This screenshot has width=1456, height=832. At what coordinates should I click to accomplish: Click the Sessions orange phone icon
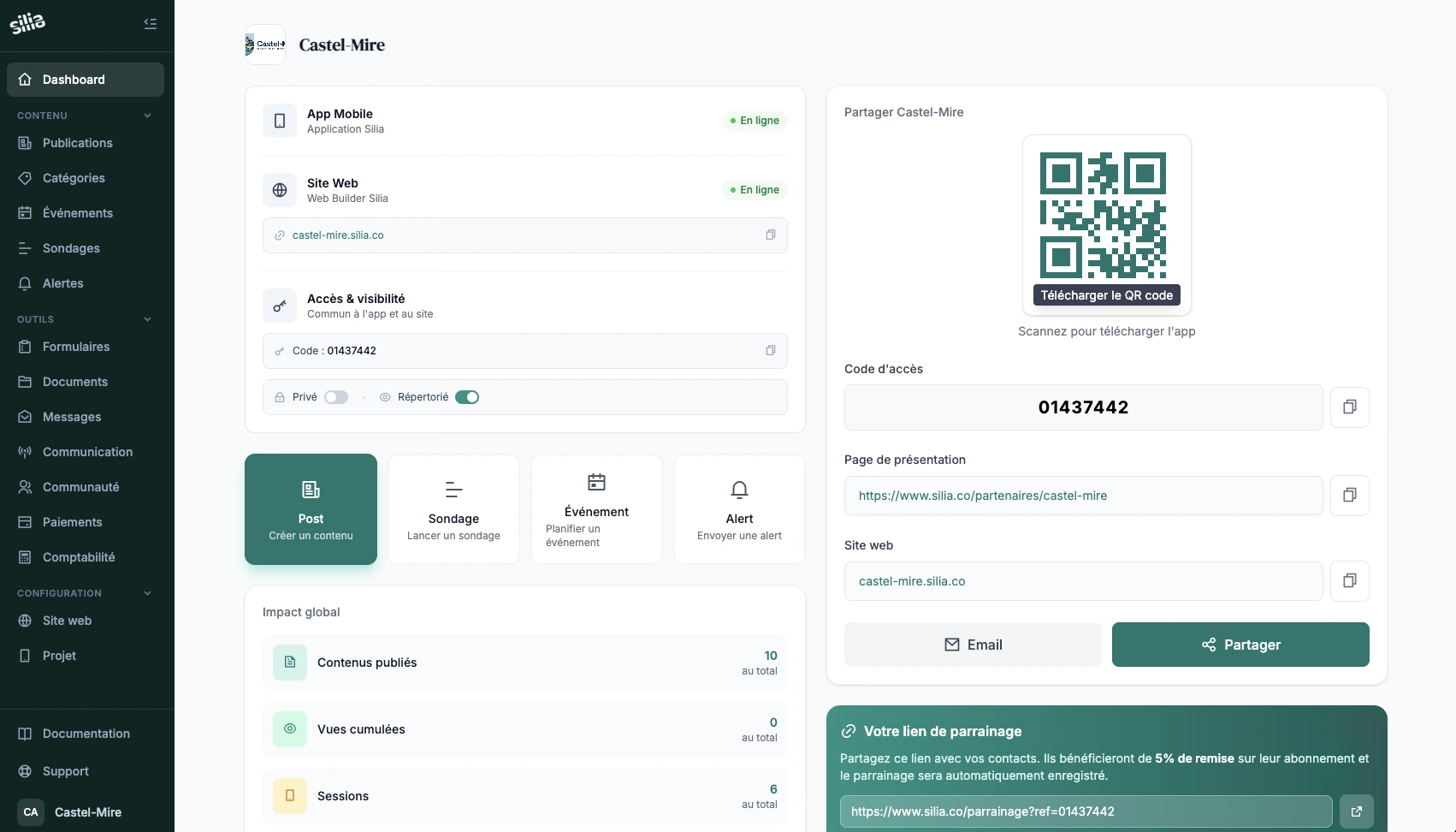290,796
